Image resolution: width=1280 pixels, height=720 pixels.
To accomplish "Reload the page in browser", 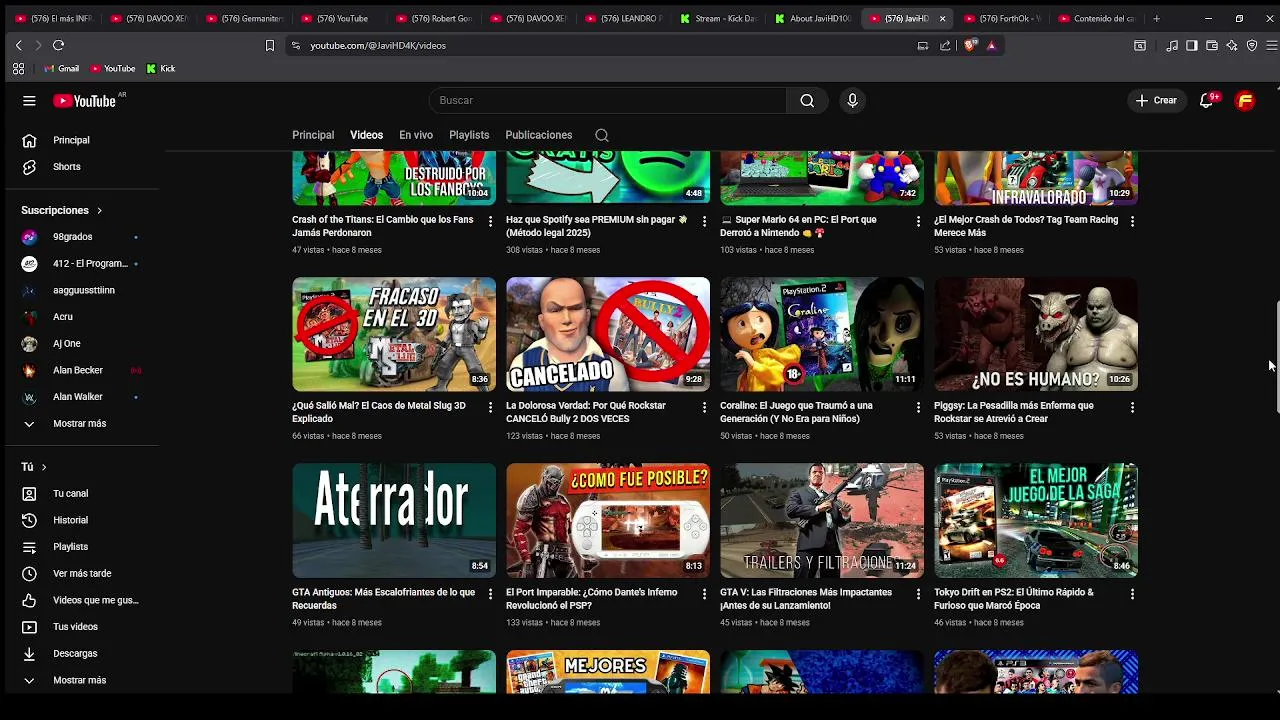I will point(58,45).
